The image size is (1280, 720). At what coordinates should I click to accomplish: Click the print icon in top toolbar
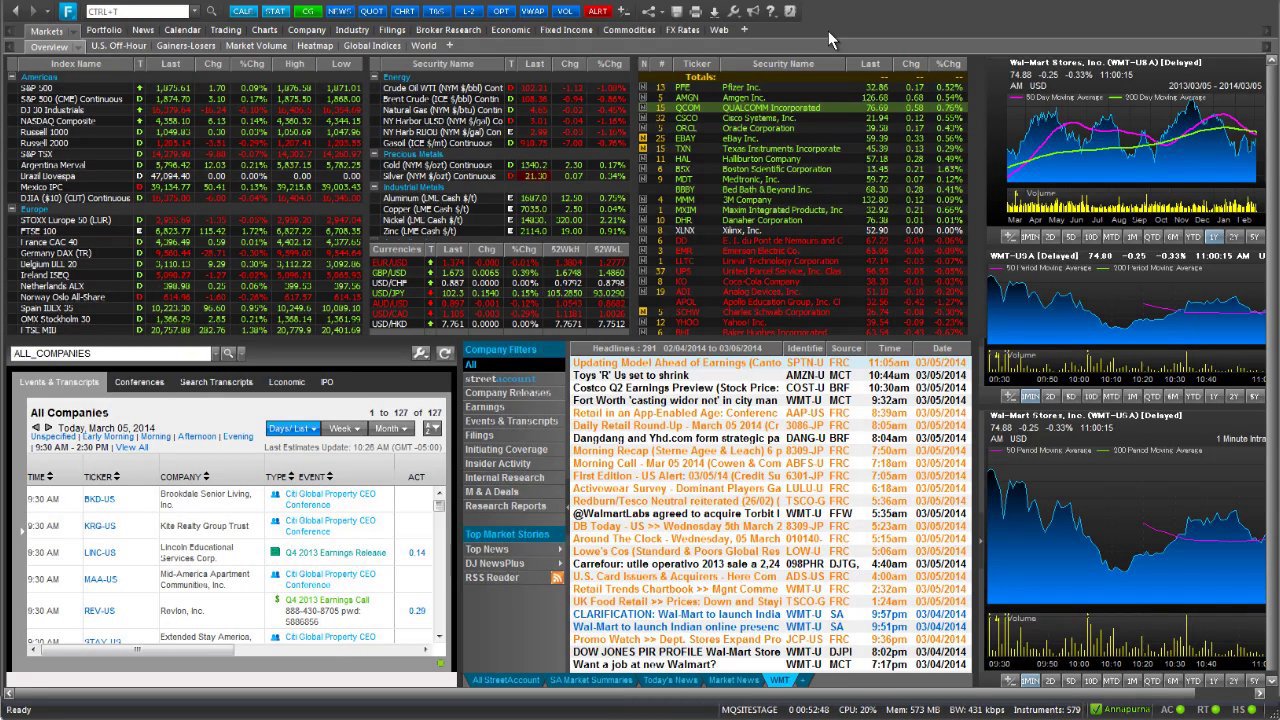(x=695, y=12)
